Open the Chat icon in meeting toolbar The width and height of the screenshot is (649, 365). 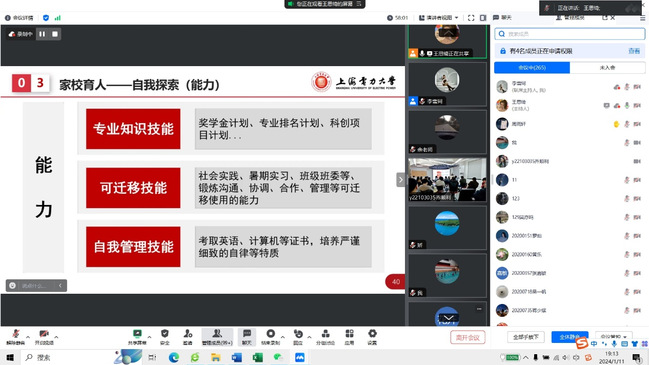click(247, 336)
